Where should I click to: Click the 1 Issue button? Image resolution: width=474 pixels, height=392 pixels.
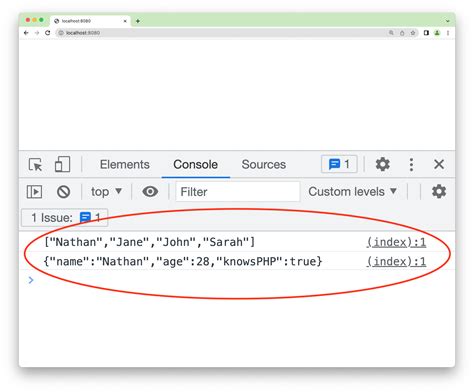pyautogui.click(x=65, y=218)
